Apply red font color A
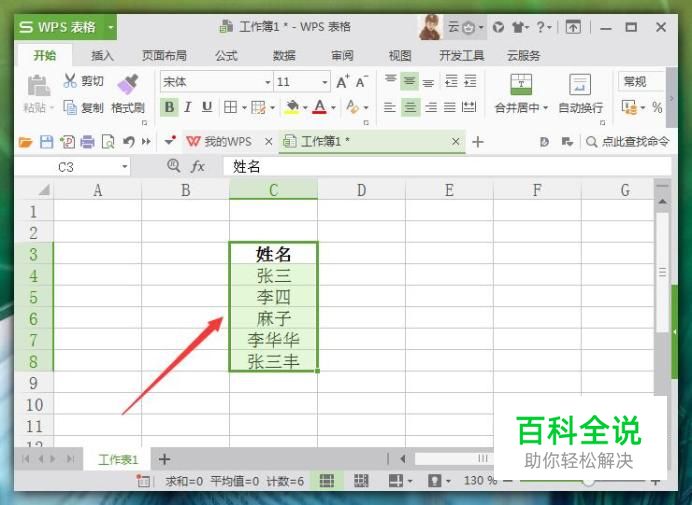Image resolution: width=692 pixels, height=505 pixels. point(320,107)
